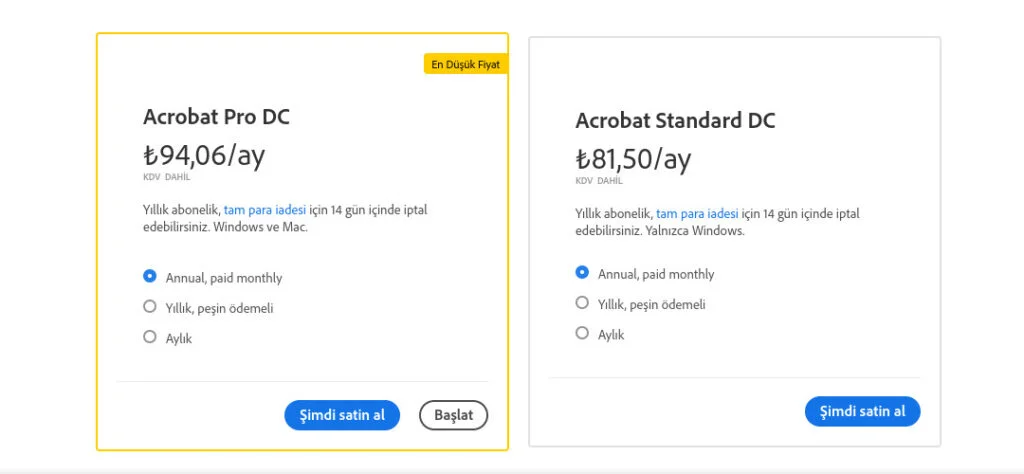1024x474 pixels.
Task: Click the Yalnızca Windows description text
Action: click(x=695, y=231)
